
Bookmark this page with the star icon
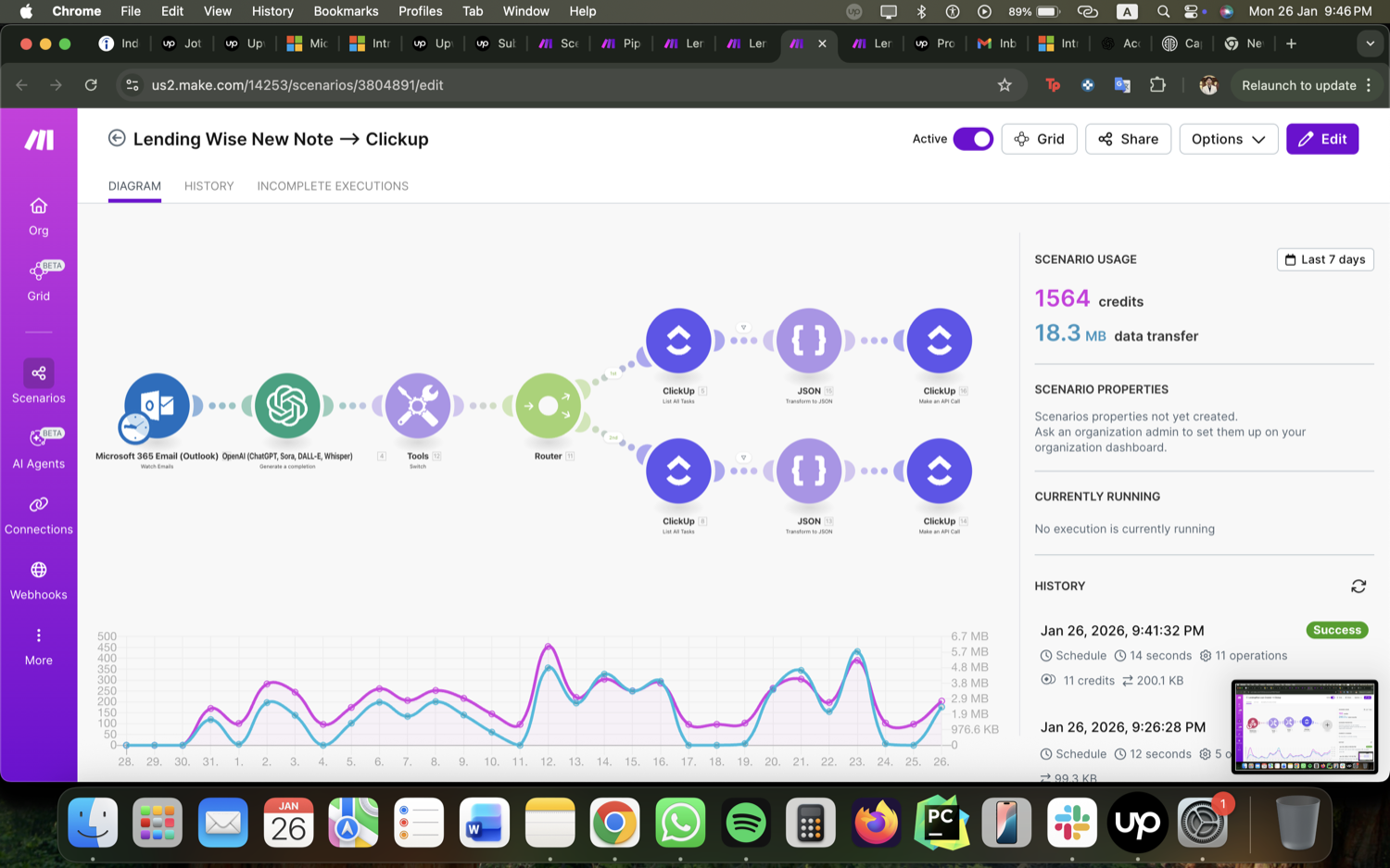click(1005, 85)
